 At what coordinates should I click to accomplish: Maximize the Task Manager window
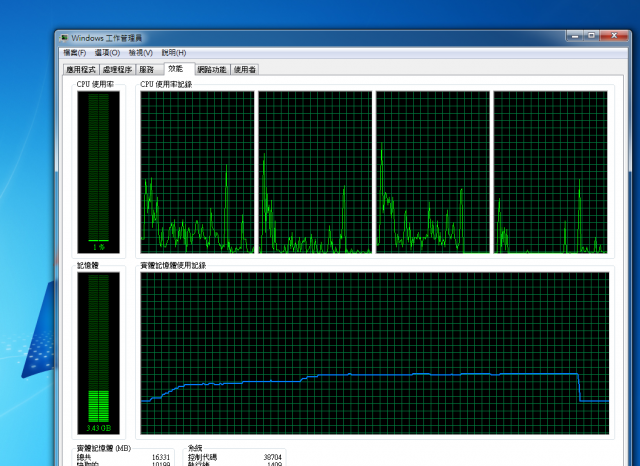(591, 36)
